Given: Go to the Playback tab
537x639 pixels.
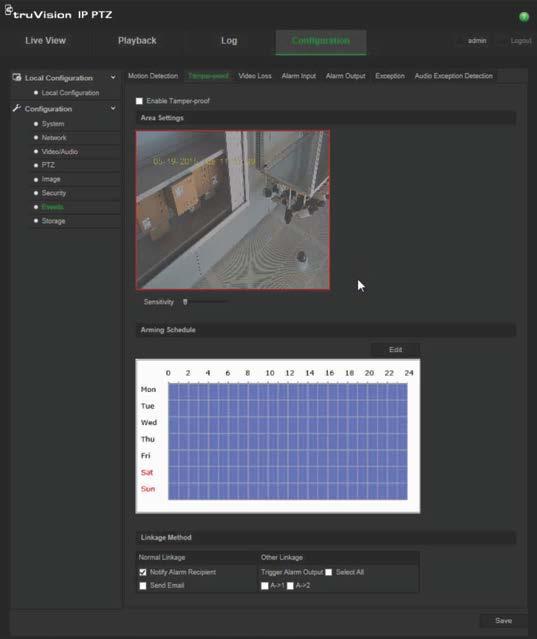Looking at the screenshot, I should [x=137, y=41].
